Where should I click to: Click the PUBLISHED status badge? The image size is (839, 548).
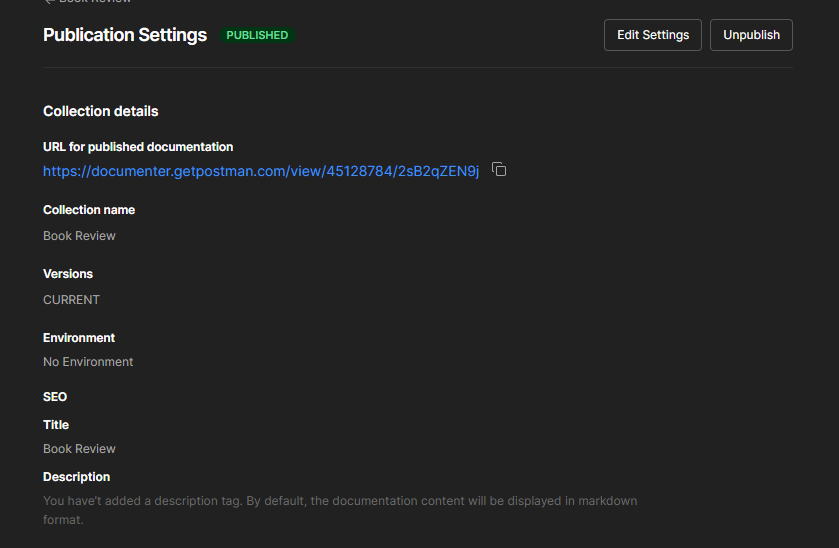(257, 35)
